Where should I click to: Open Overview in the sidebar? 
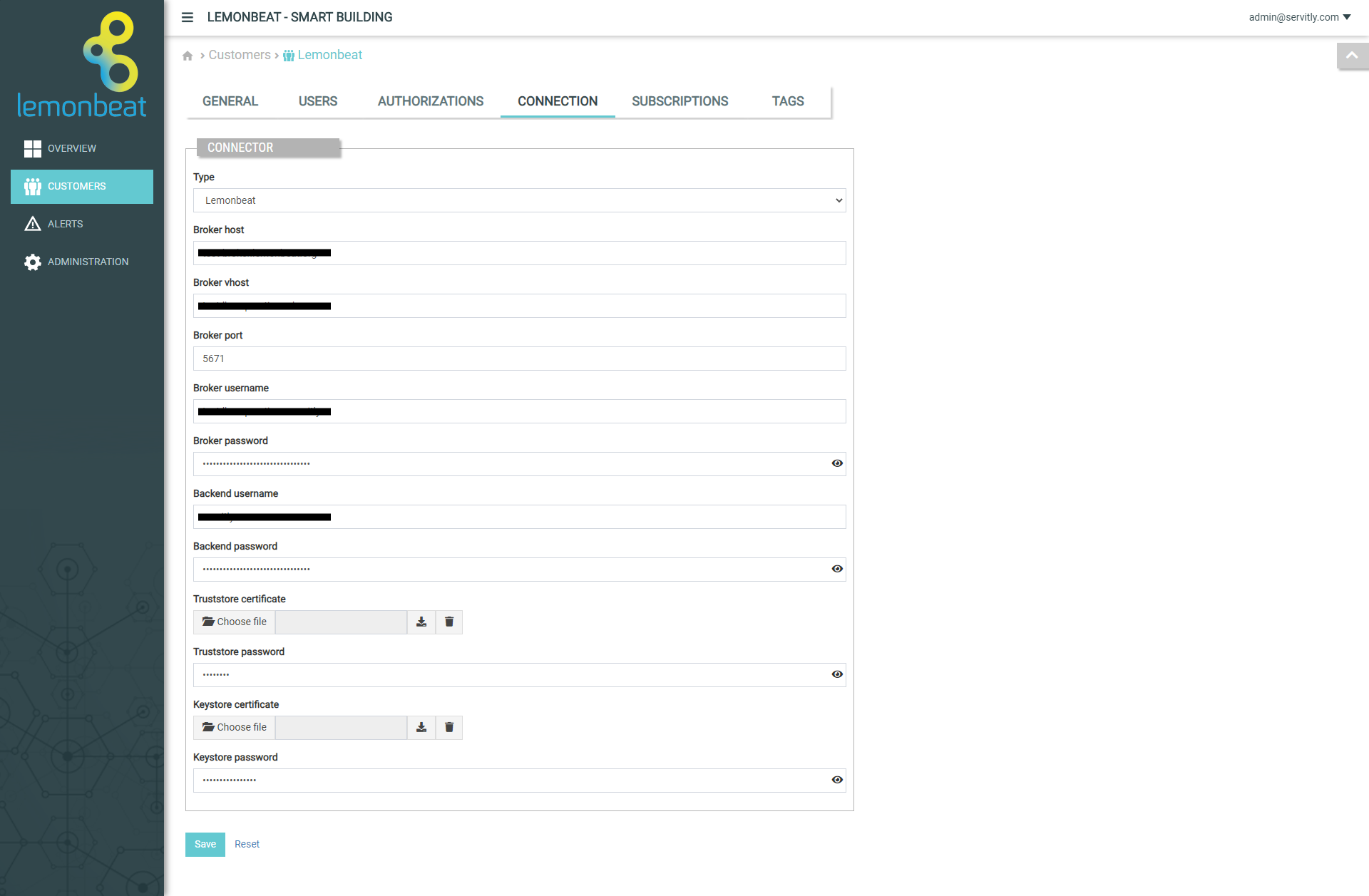pos(82,148)
